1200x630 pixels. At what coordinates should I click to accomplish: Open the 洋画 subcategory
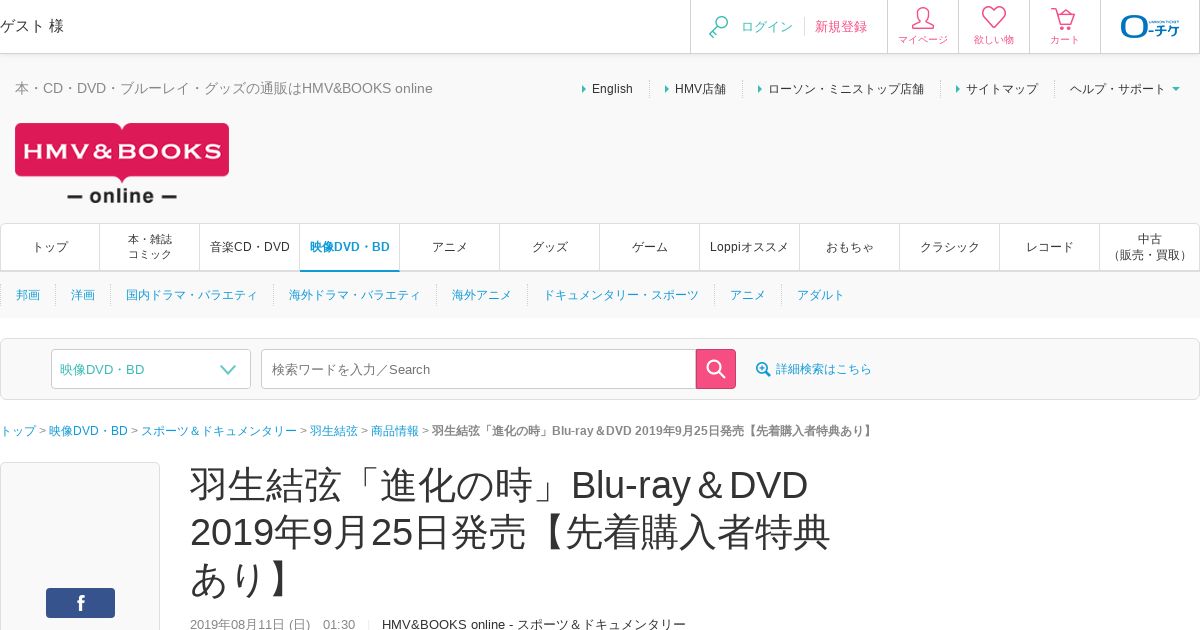[83, 295]
